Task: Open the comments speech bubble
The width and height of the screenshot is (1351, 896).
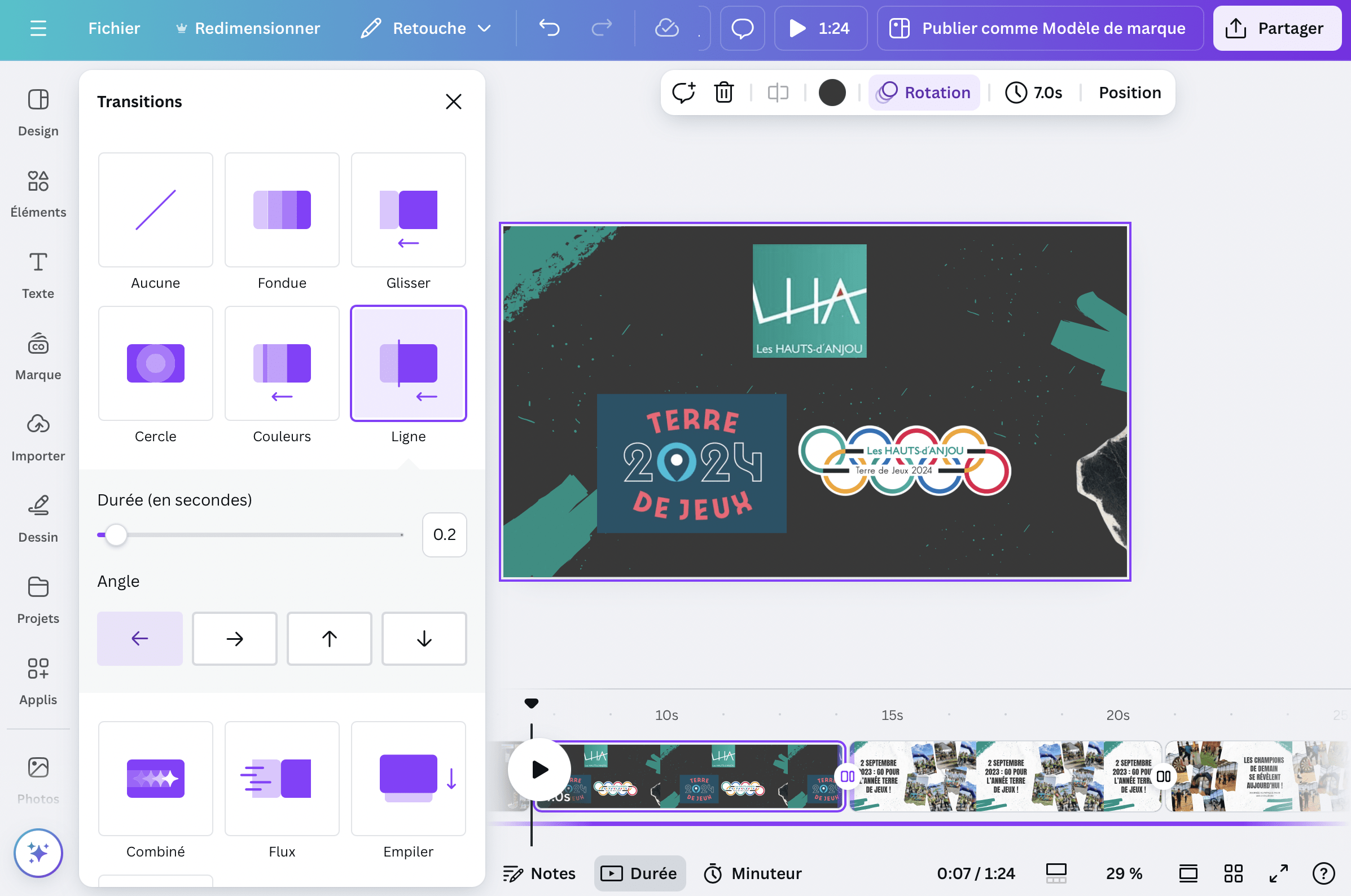Action: tap(742, 28)
